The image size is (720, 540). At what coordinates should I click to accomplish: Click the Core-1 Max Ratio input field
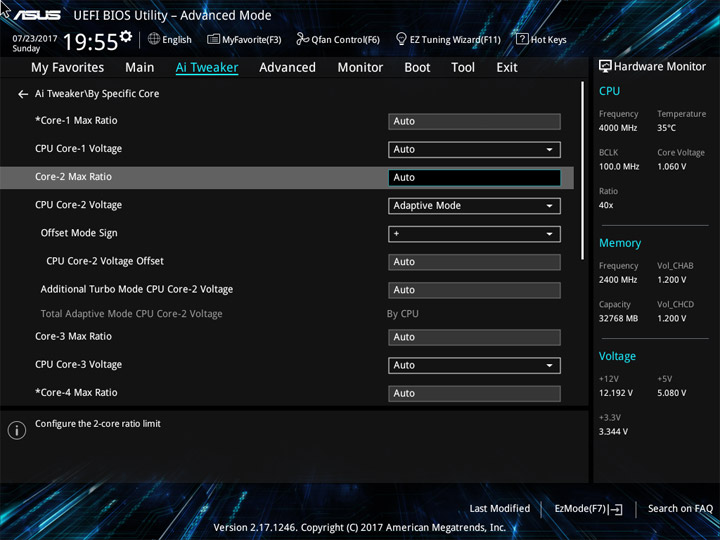pyautogui.click(x=474, y=122)
